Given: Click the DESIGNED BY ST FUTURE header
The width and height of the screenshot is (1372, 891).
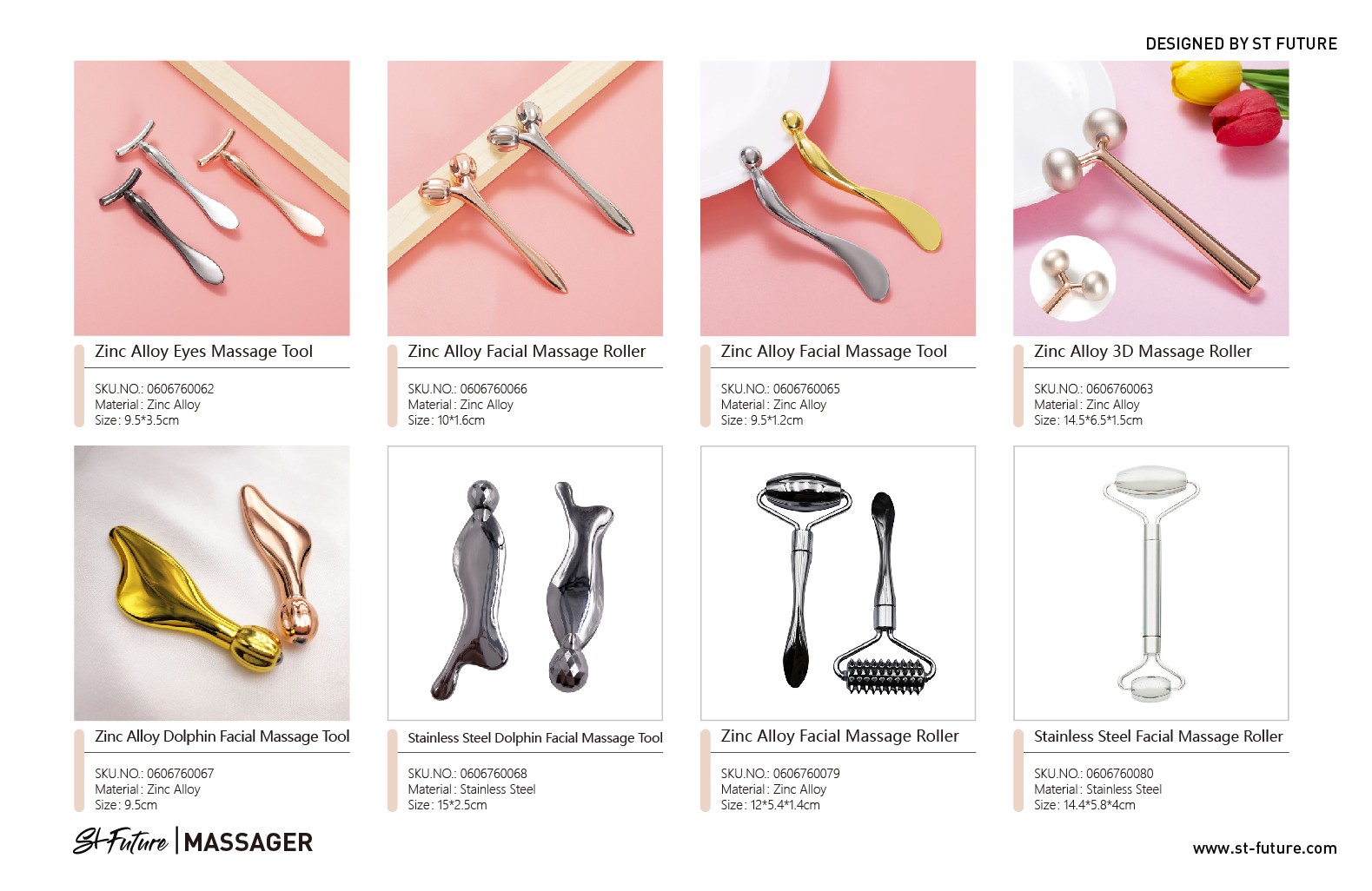Looking at the screenshot, I should (x=1241, y=43).
